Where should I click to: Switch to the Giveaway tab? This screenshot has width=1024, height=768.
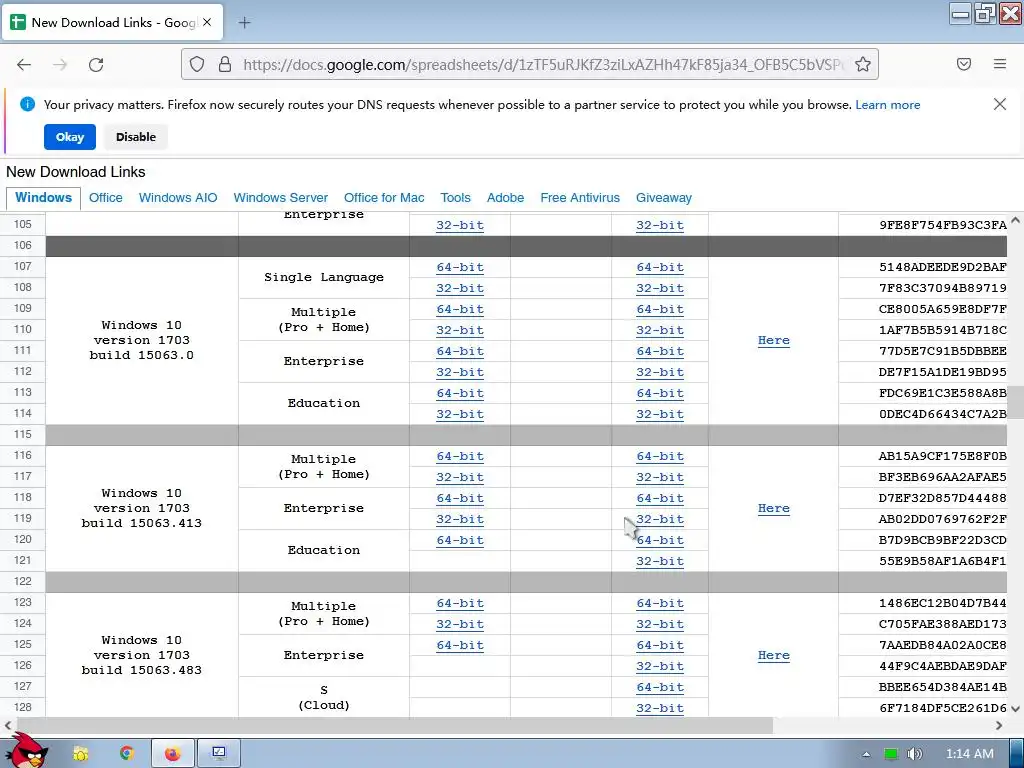pyautogui.click(x=664, y=198)
